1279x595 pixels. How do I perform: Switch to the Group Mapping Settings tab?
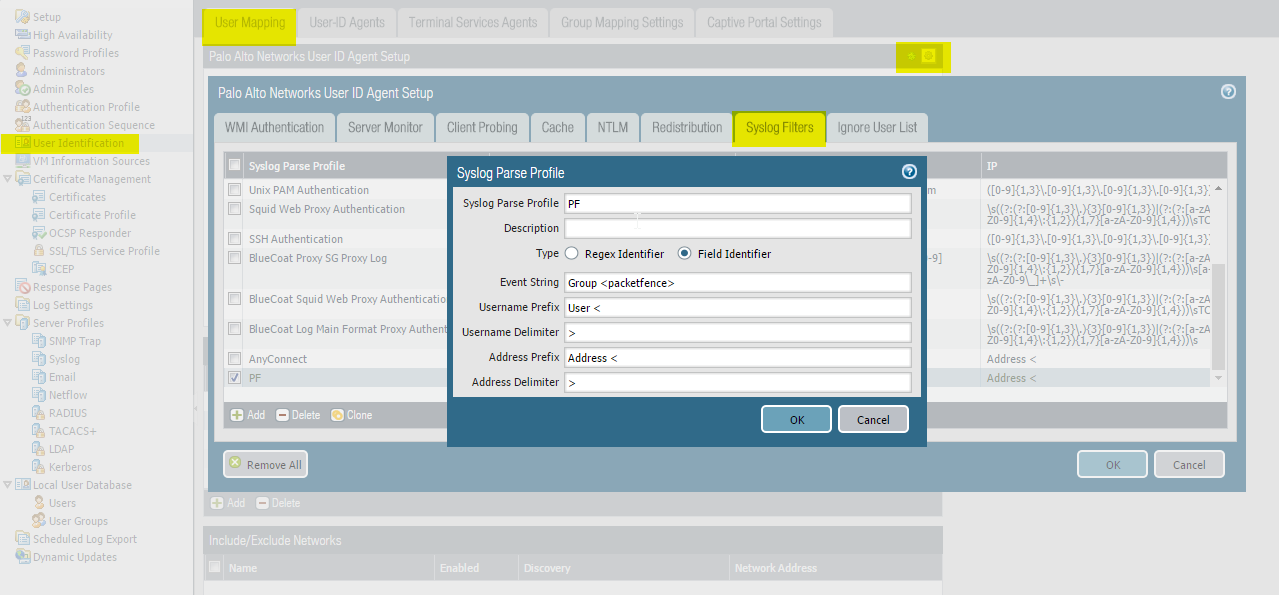point(621,22)
